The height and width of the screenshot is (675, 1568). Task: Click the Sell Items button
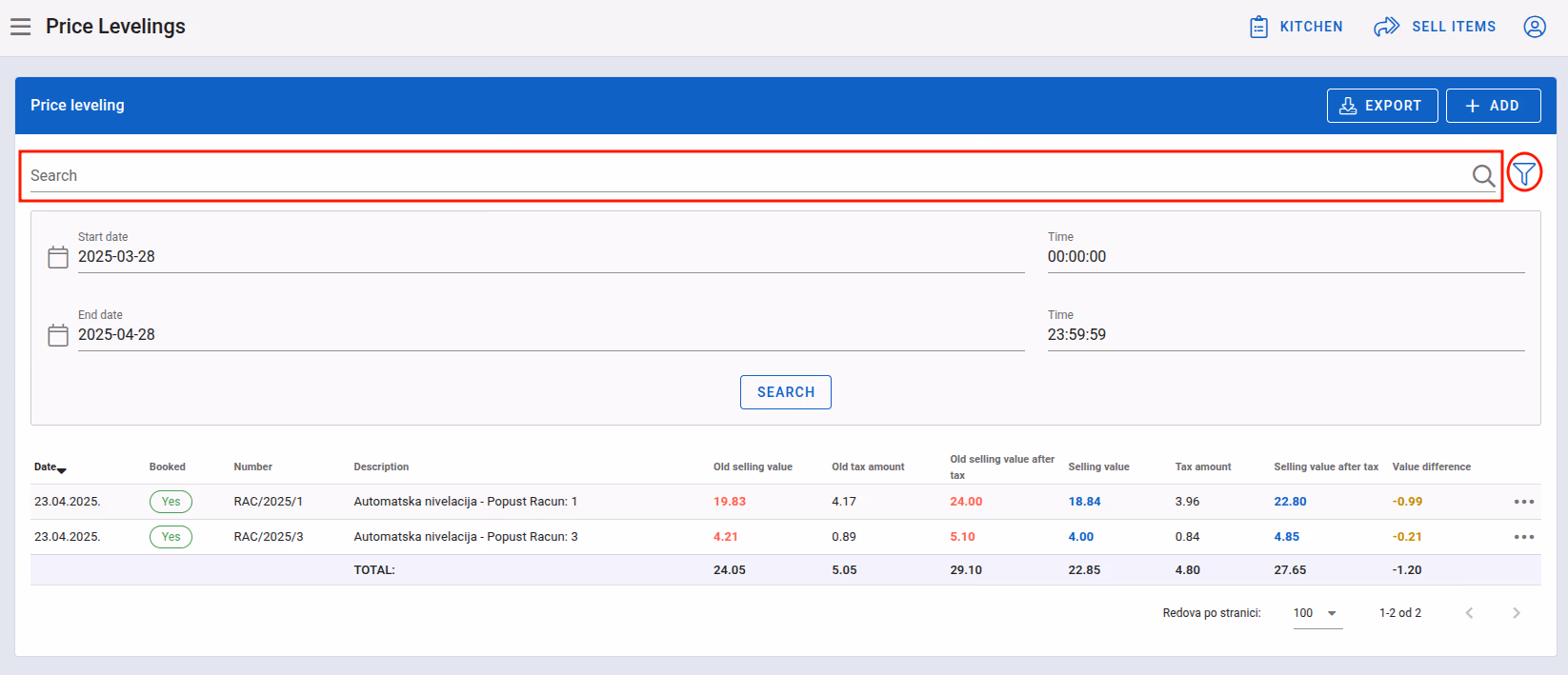tap(1435, 27)
